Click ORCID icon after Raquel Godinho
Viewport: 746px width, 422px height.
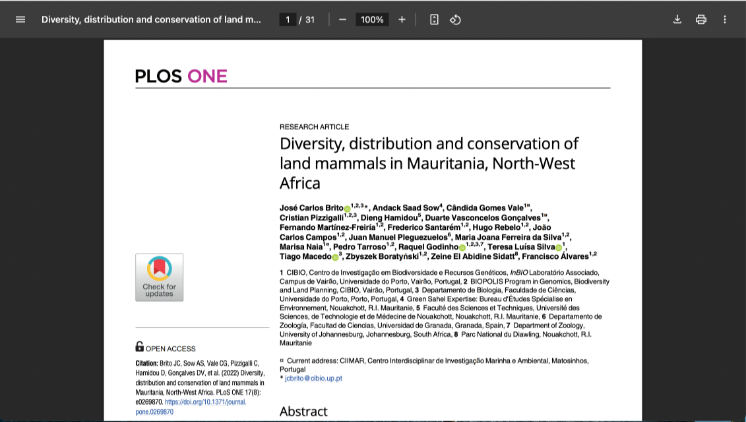(x=462, y=246)
